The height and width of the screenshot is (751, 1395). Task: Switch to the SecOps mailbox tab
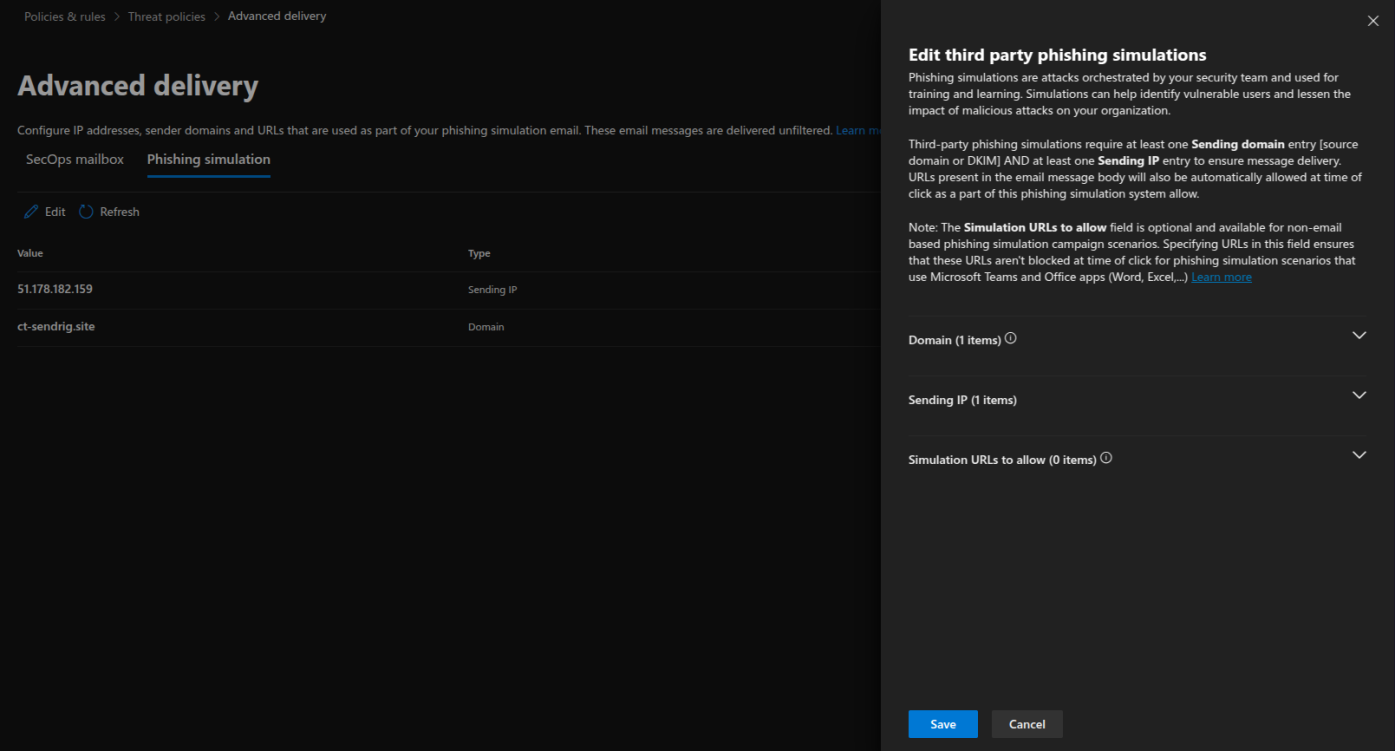(x=75, y=160)
